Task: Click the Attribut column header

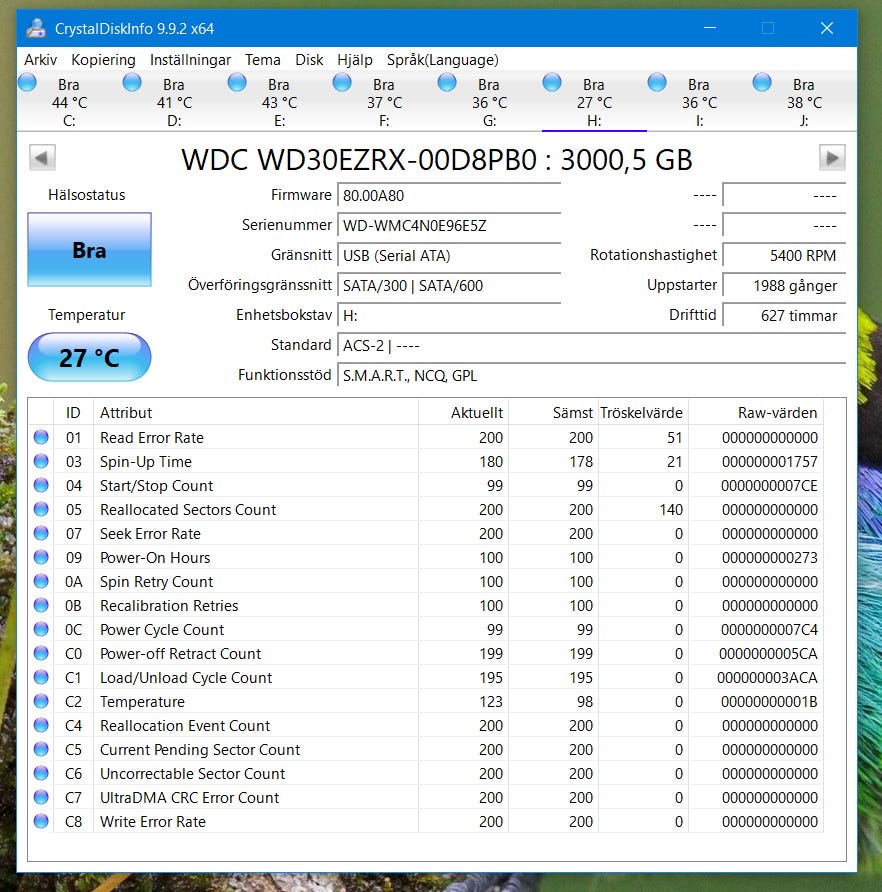Action: (x=255, y=412)
